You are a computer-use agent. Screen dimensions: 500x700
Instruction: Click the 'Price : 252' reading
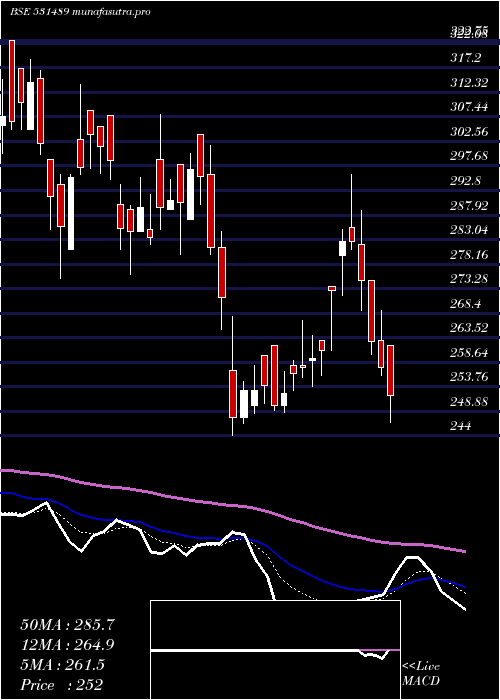(61, 685)
